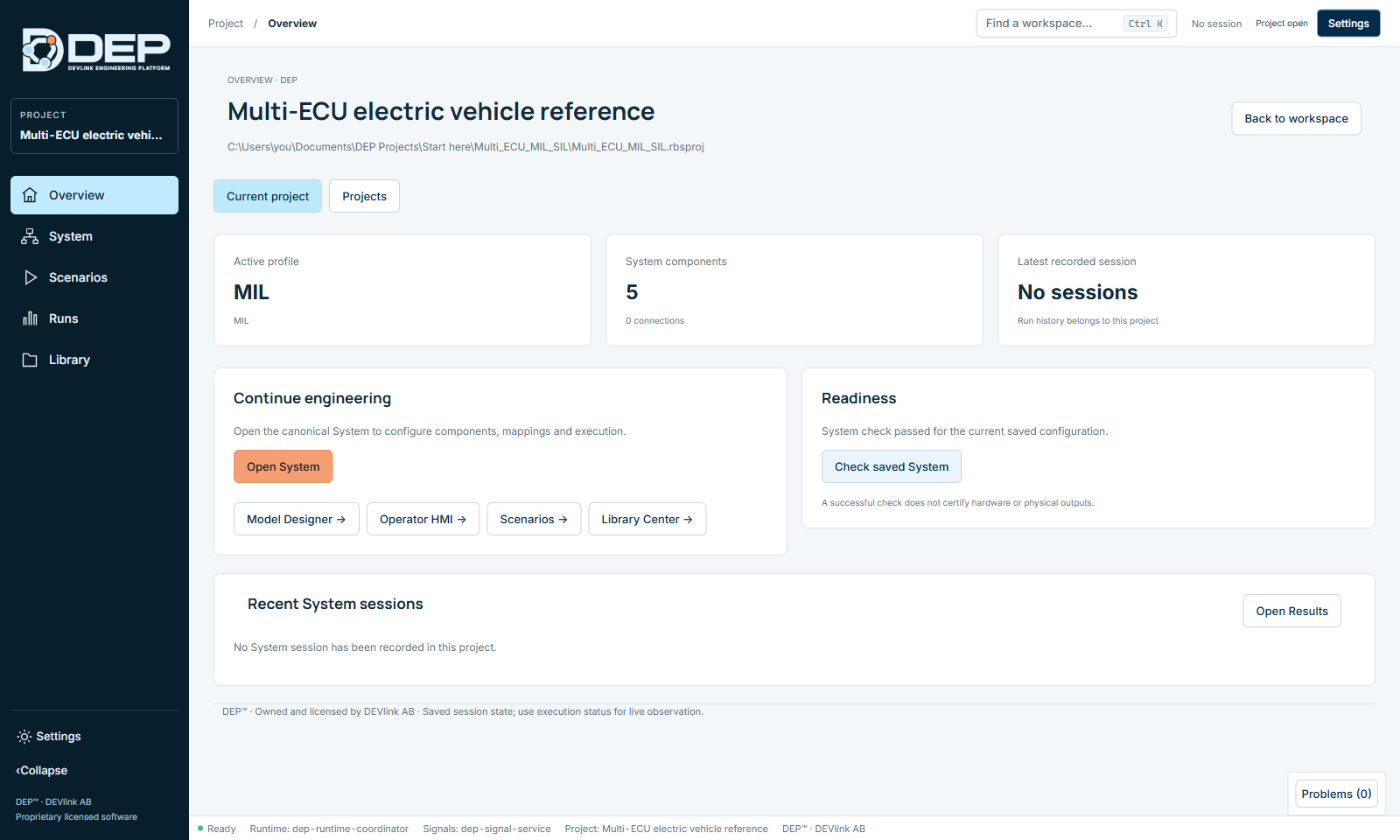Click Open Results button
This screenshot has width=1400, height=840.
(x=1292, y=611)
